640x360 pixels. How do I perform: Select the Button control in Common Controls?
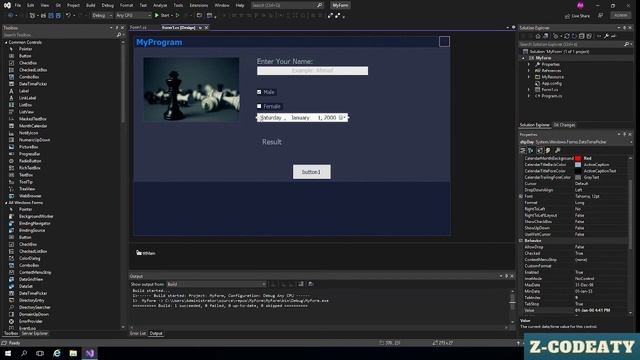pyautogui.click(x=25, y=56)
